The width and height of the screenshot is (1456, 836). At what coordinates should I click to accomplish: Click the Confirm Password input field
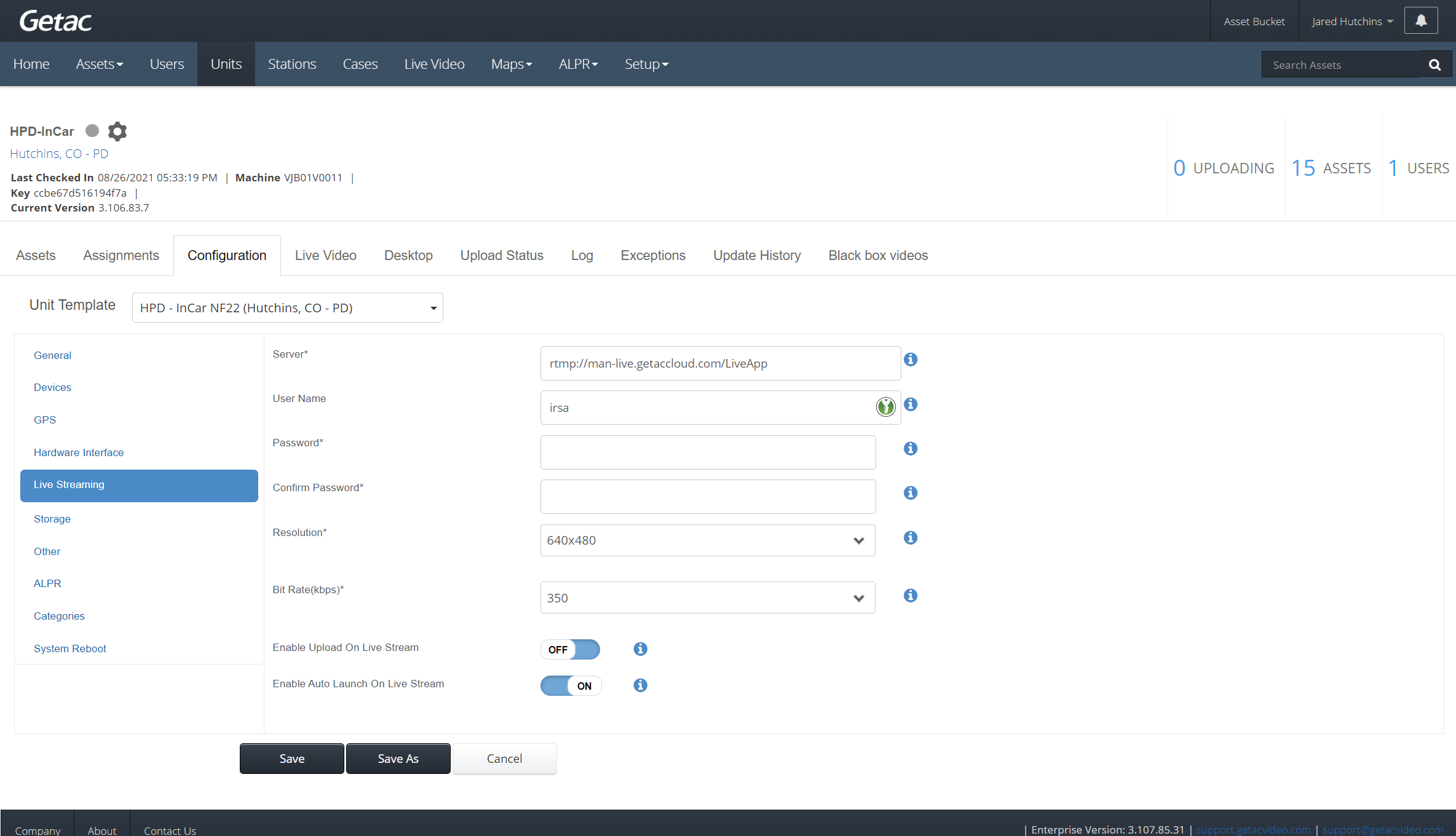pyautogui.click(x=708, y=497)
